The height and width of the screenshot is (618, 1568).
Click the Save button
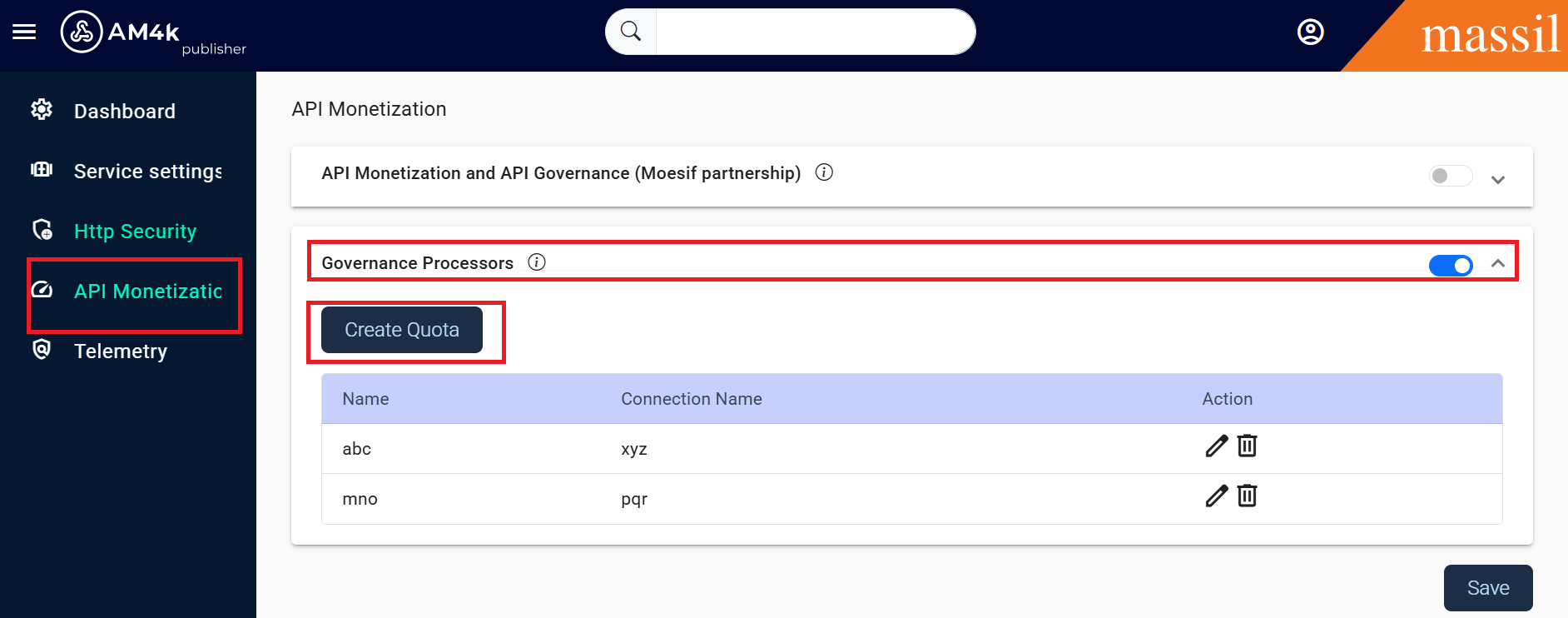(x=1487, y=588)
